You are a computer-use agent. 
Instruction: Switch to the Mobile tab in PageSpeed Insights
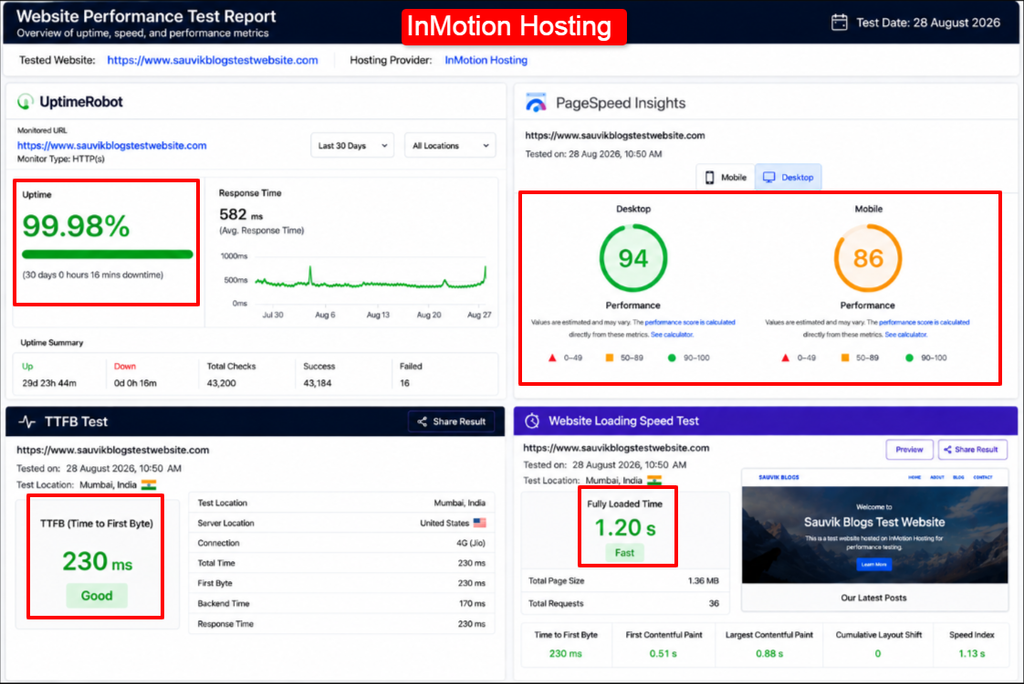(726, 177)
